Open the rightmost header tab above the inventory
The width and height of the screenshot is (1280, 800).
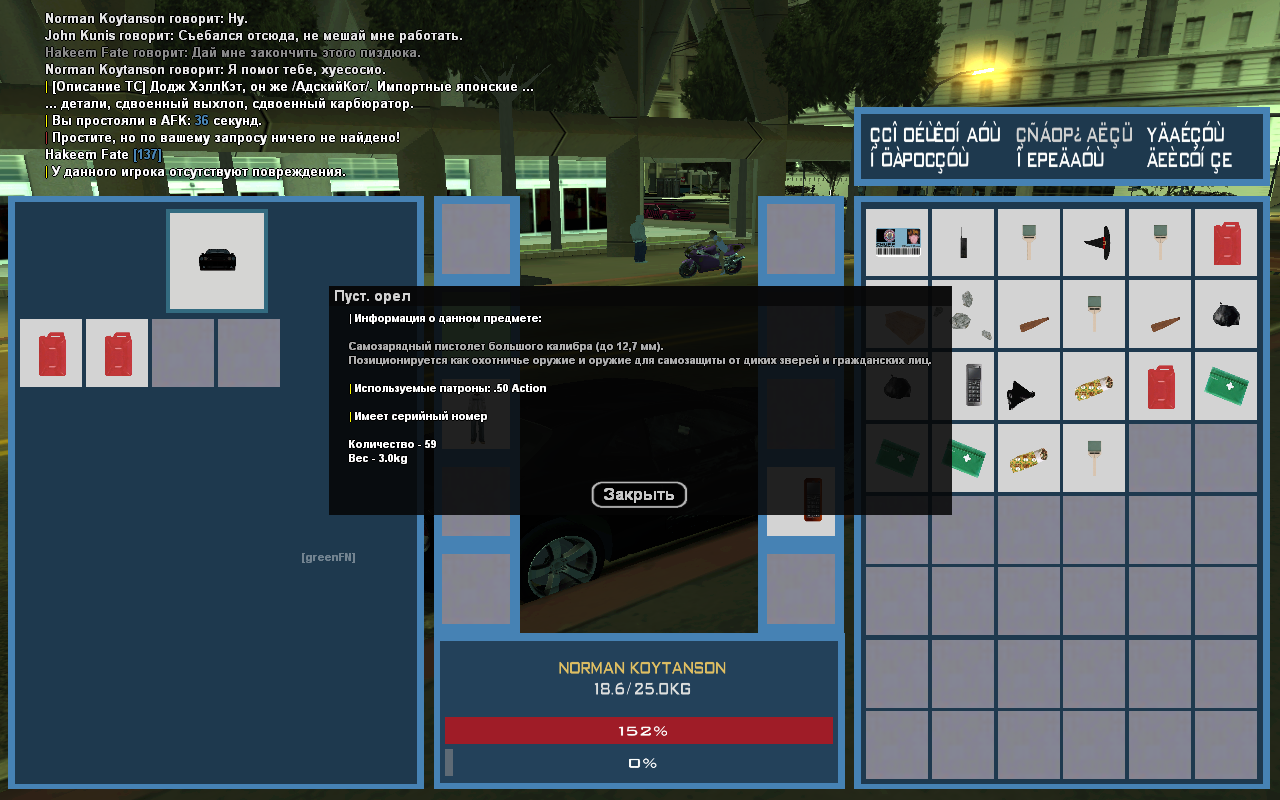[1190, 147]
